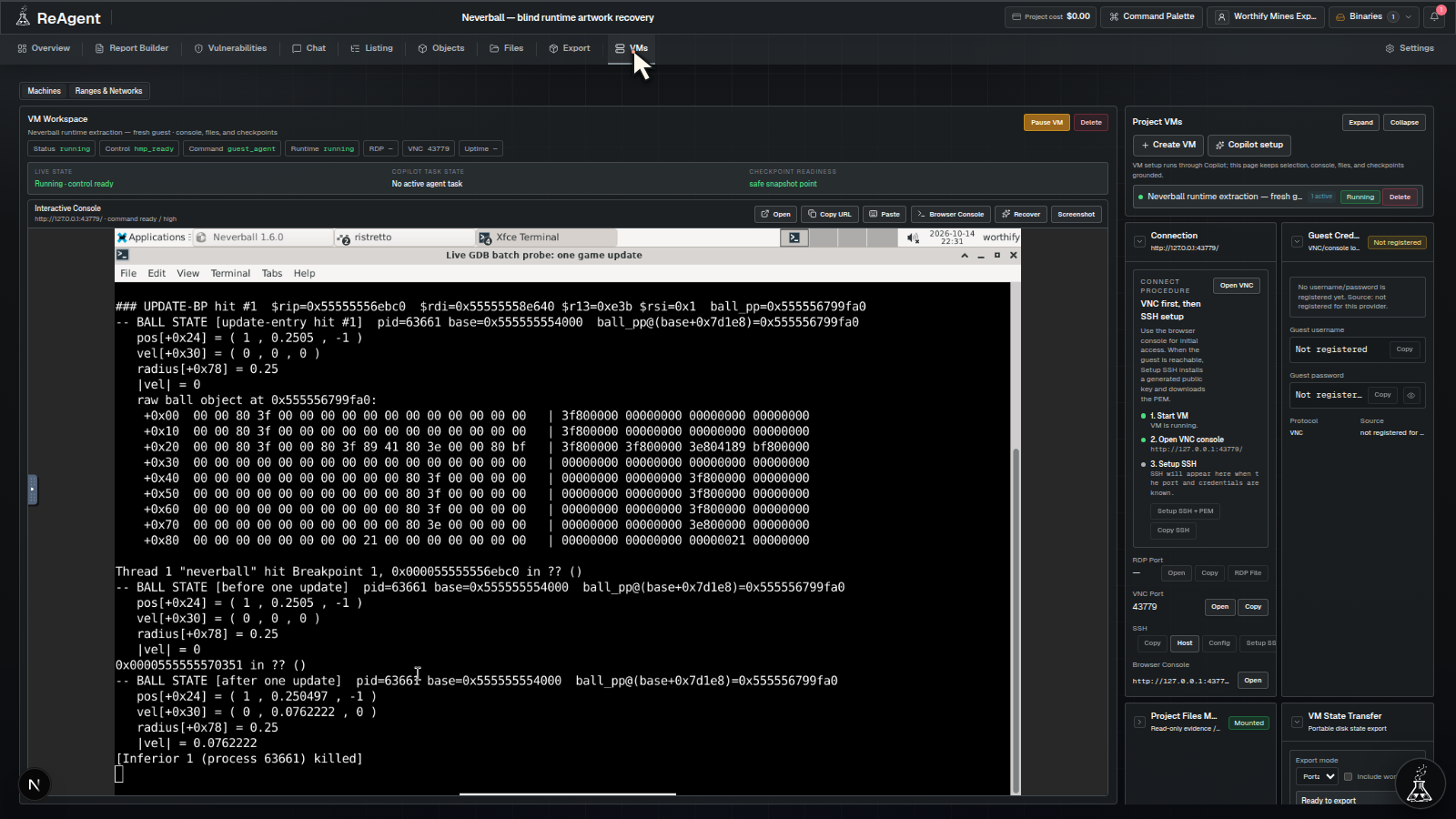The image size is (1456, 819).
Task: Click the Copy SSH button
Action: [1173, 531]
